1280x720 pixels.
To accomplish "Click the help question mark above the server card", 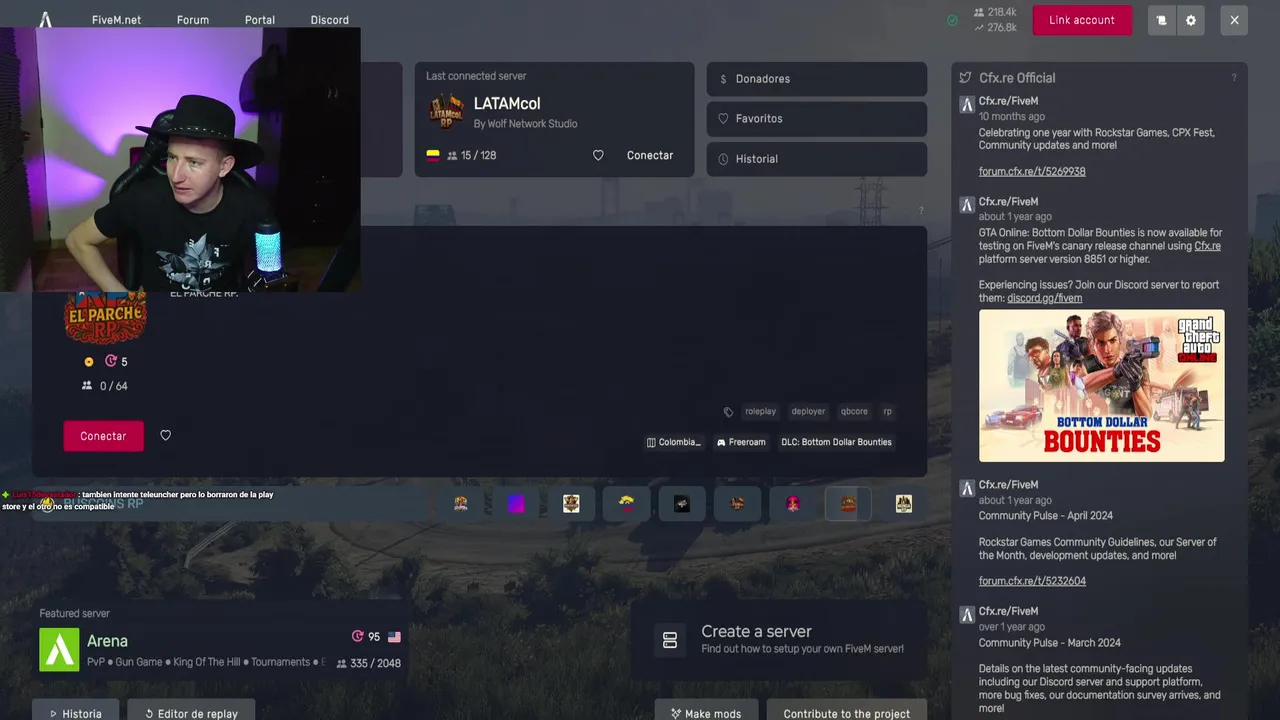I will coord(921,211).
